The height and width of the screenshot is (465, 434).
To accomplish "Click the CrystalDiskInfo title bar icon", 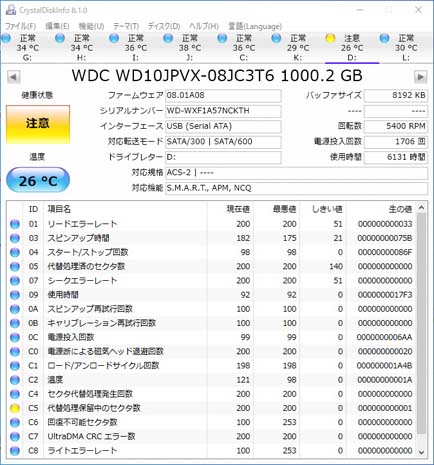I will click(11, 10).
